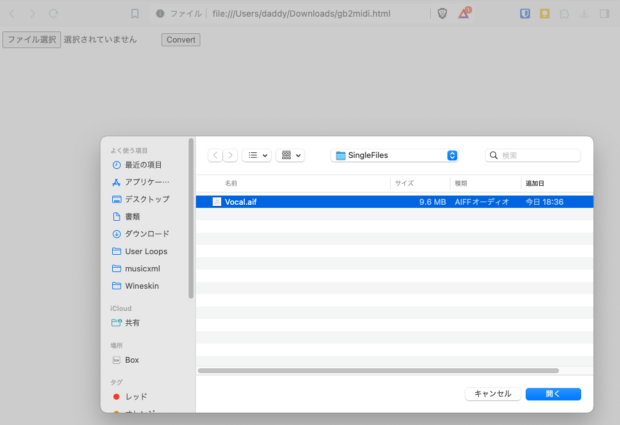Click the キャンセル button
Image resolution: width=620 pixels, height=425 pixels.
pos(492,394)
